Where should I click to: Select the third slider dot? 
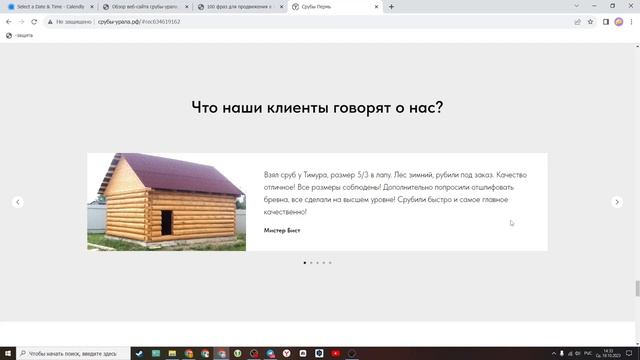(x=318, y=263)
